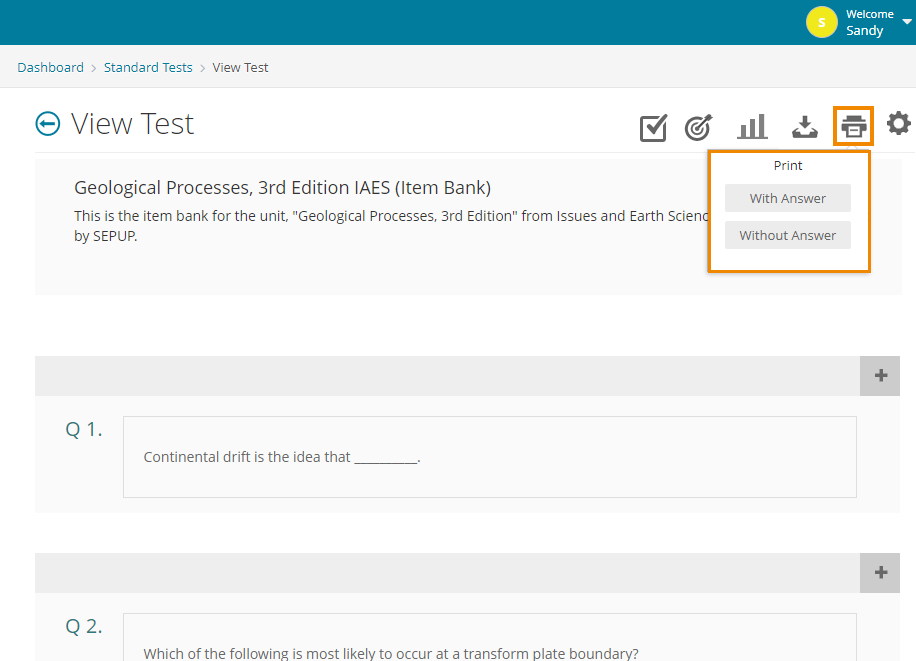This screenshot has width=916, height=661.
Task: Click the View Test breadcrumb item
Action: coord(240,68)
